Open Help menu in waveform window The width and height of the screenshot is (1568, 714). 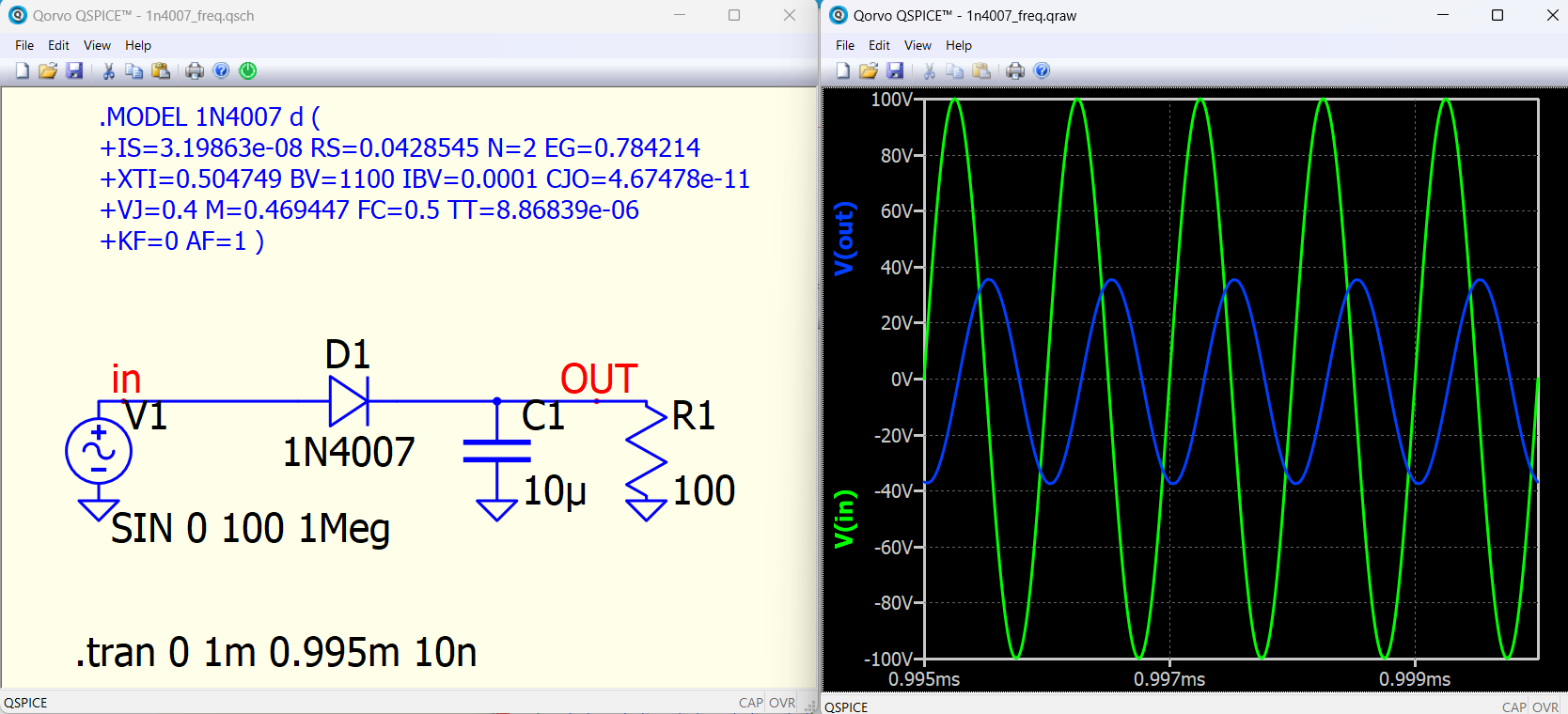(x=959, y=45)
